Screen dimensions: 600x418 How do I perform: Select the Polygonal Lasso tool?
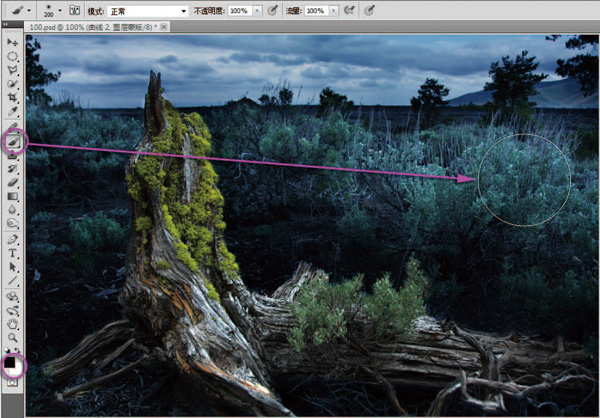click(x=13, y=71)
